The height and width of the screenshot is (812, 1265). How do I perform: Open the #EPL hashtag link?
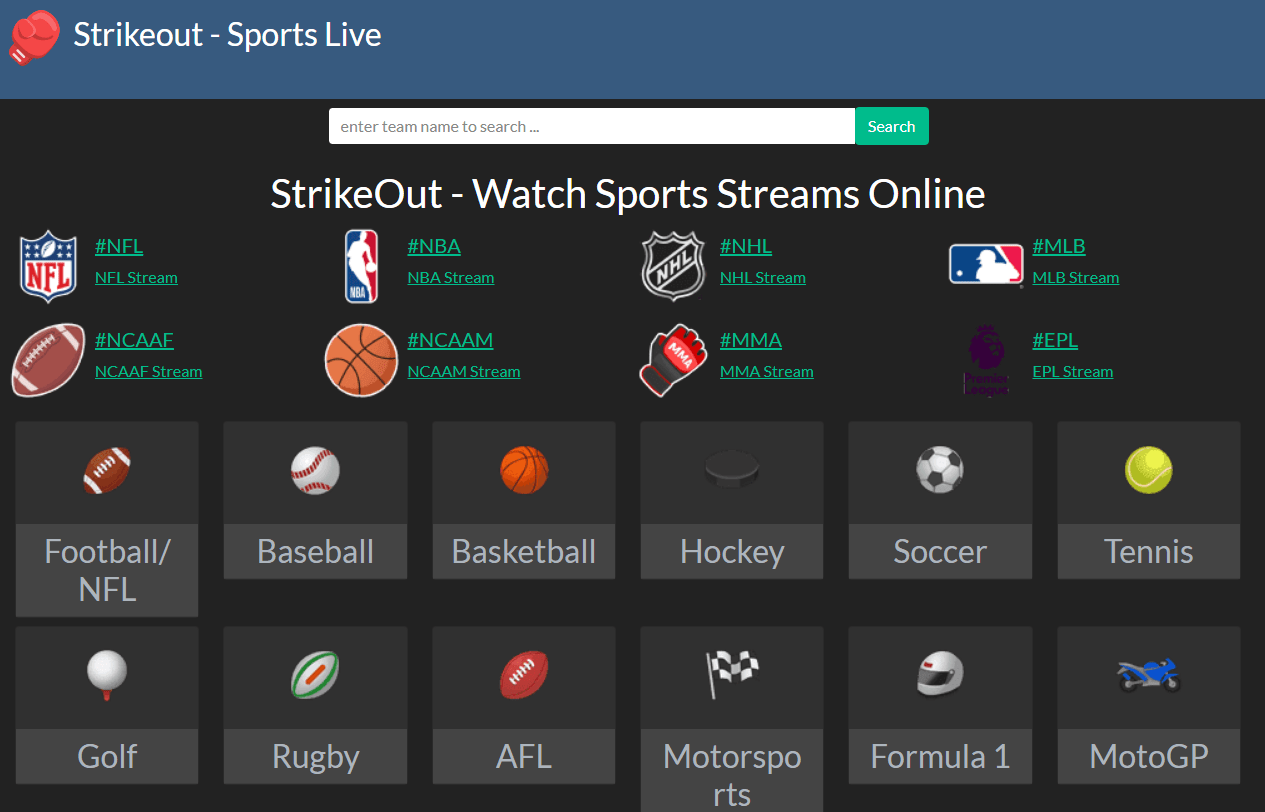pos(1055,340)
